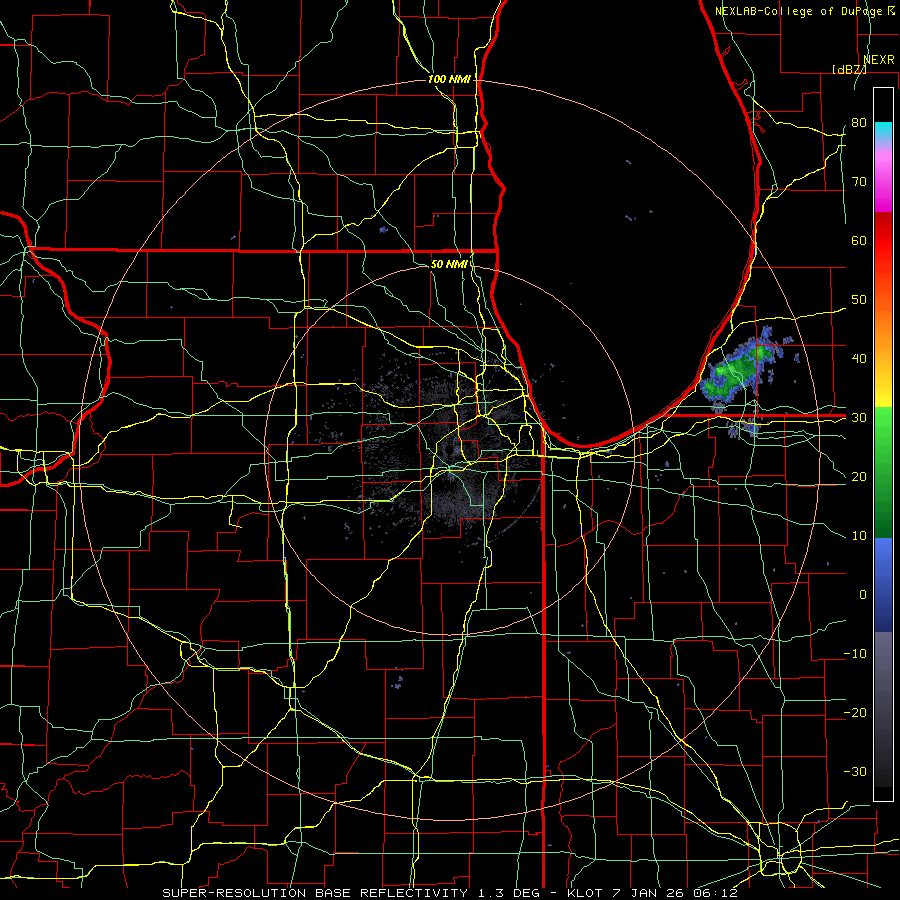The height and width of the screenshot is (900, 900).
Task: Click the "-10" value on dBZ scale
Action: 855,654
